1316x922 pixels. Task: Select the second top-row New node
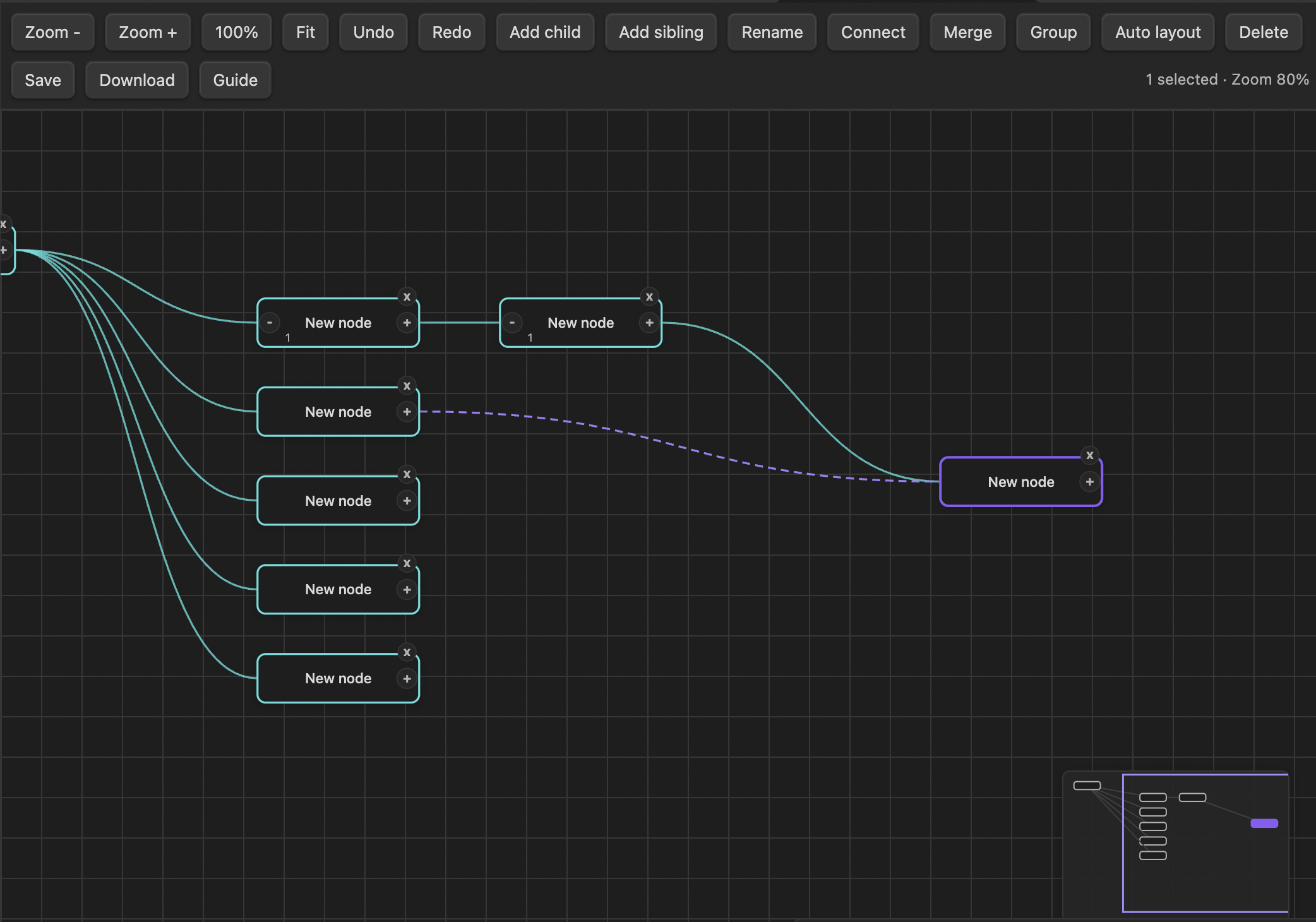(581, 323)
